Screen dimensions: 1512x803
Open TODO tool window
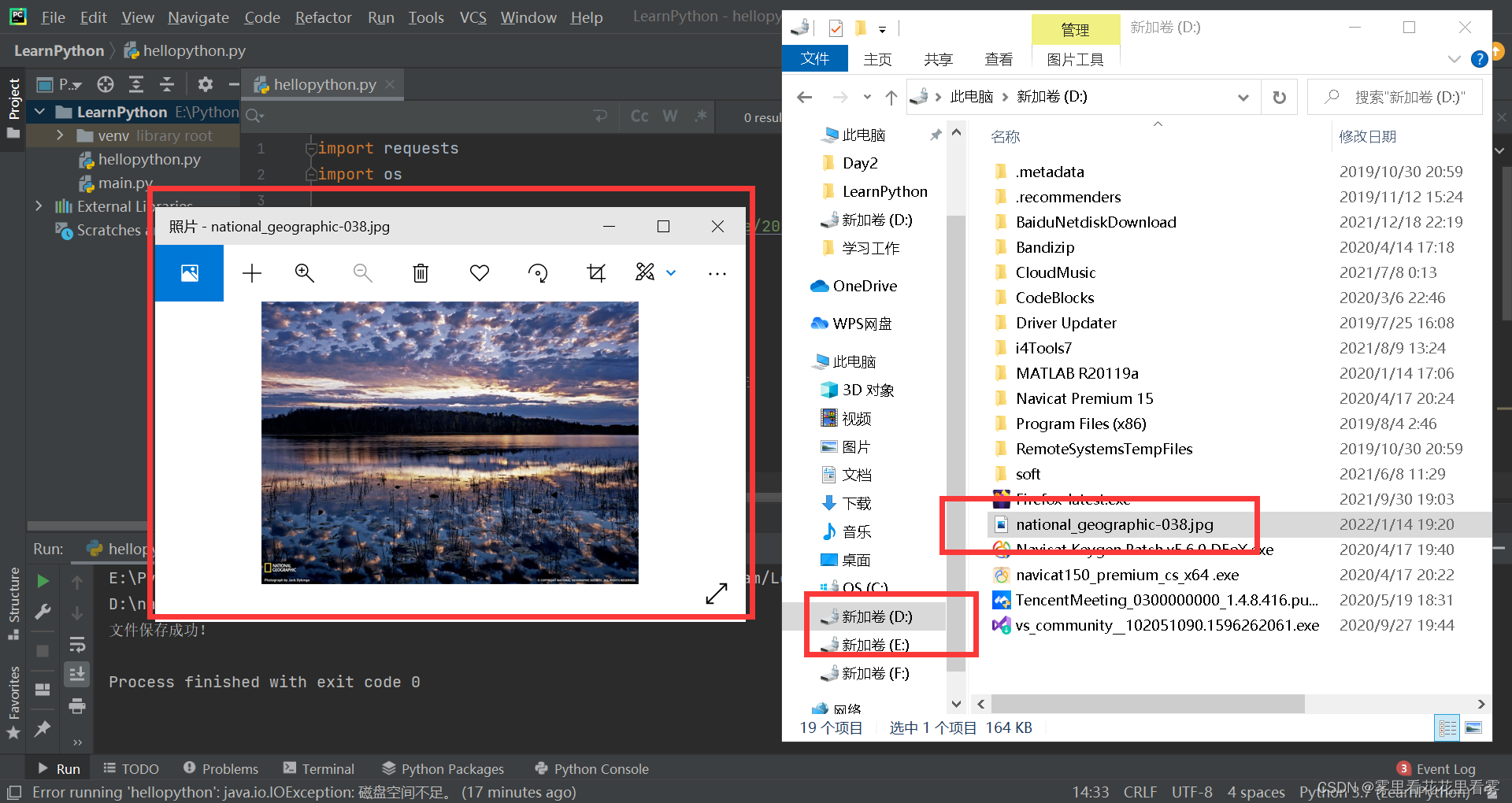tap(131, 768)
